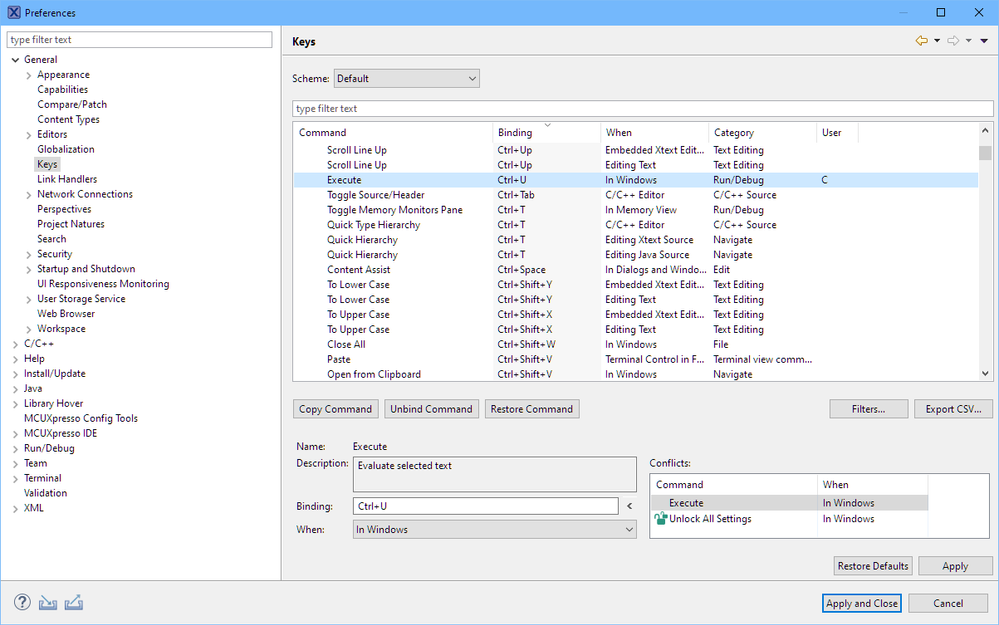Cancel the Preferences dialog
999x625 pixels.
pyautogui.click(x=948, y=603)
